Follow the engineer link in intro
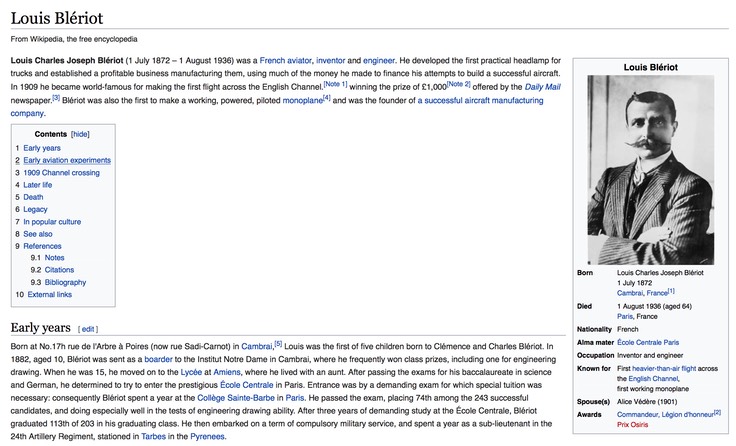This screenshot has height=446, width=736. [x=379, y=61]
